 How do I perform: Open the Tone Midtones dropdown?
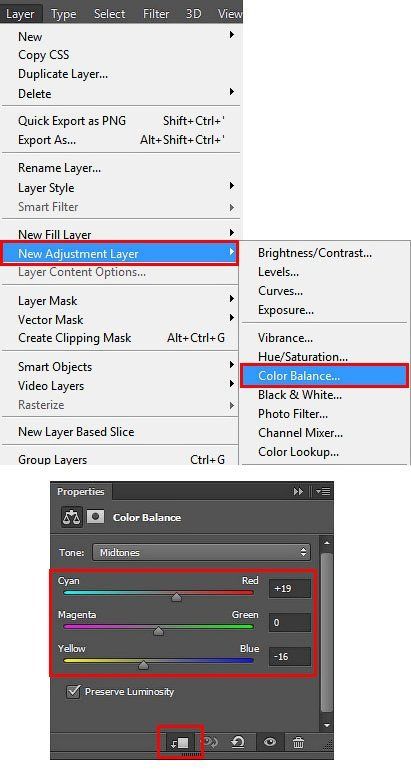click(x=201, y=552)
